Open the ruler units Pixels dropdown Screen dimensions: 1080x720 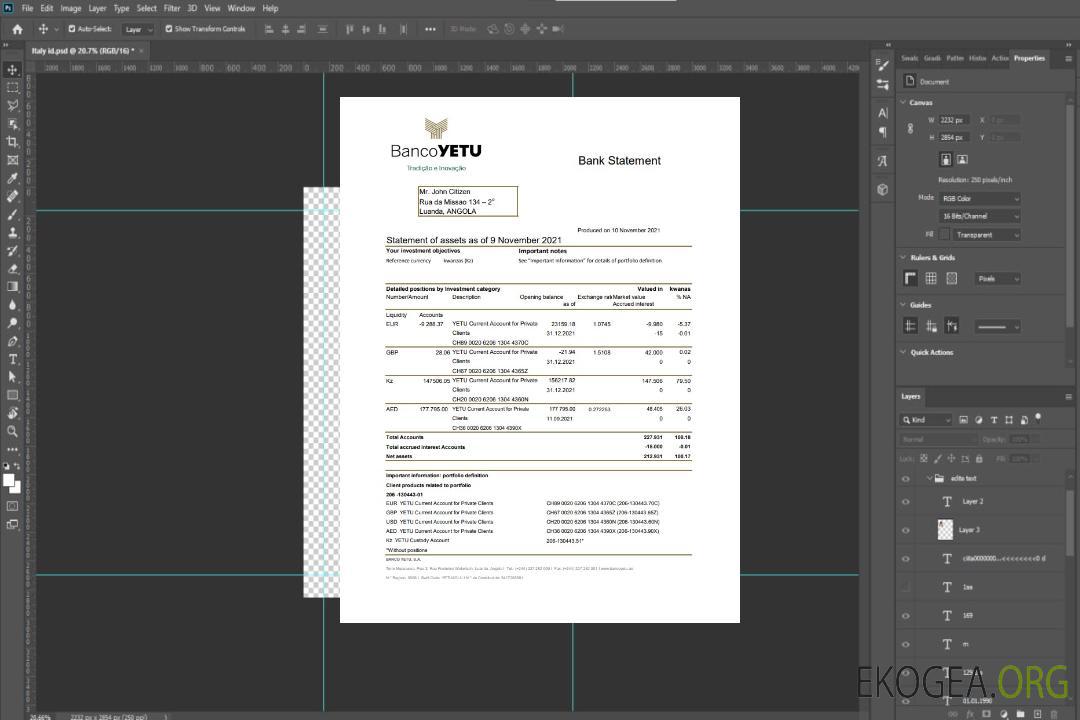(x=998, y=278)
